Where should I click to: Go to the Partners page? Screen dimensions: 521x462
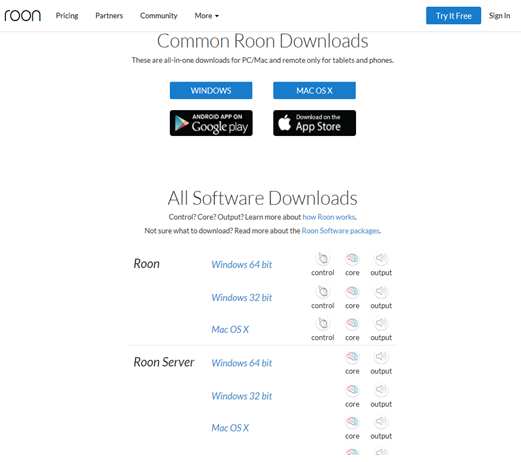click(109, 16)
